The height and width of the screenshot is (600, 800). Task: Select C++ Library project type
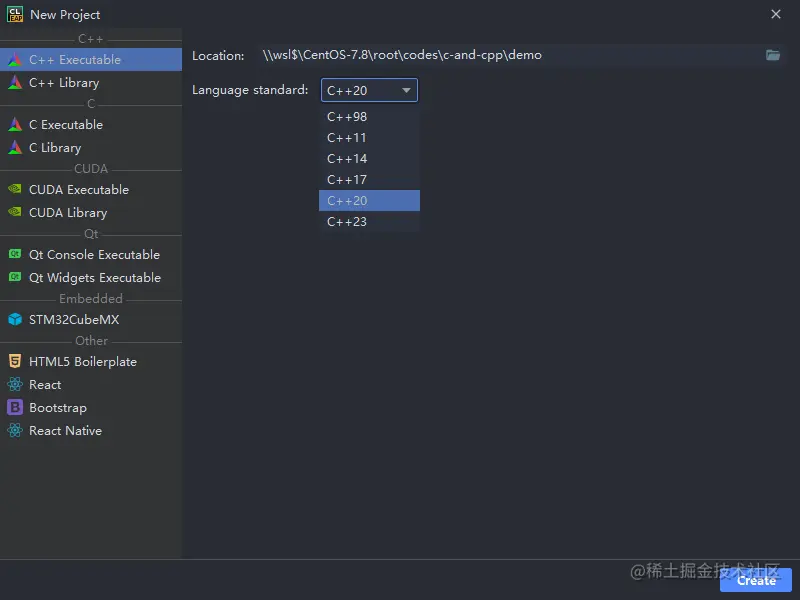point(91,83)
